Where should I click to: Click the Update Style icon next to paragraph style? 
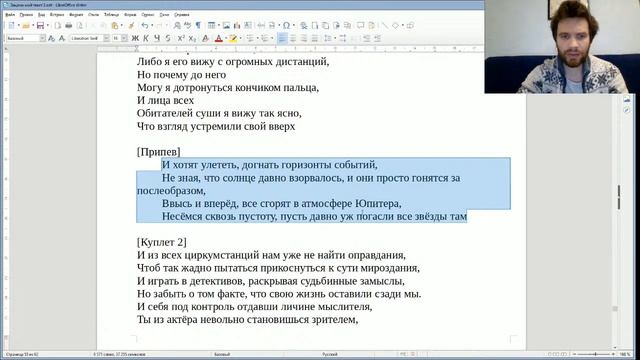[x=51, y=38]
